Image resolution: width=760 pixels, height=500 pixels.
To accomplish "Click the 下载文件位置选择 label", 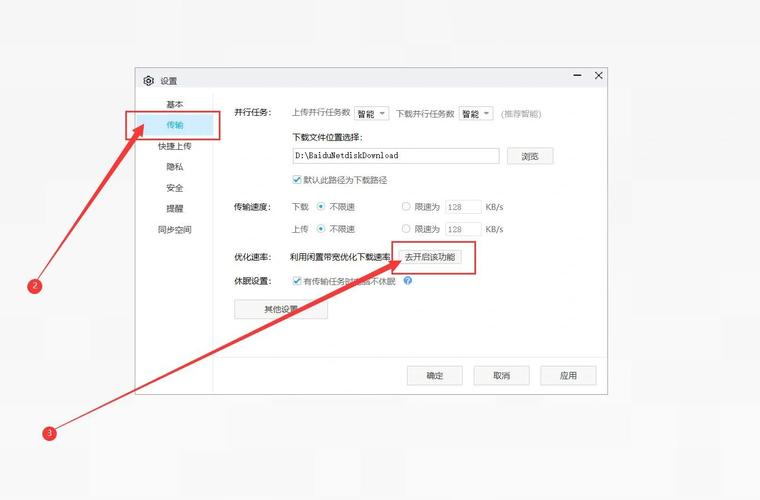I will [327, 137].
